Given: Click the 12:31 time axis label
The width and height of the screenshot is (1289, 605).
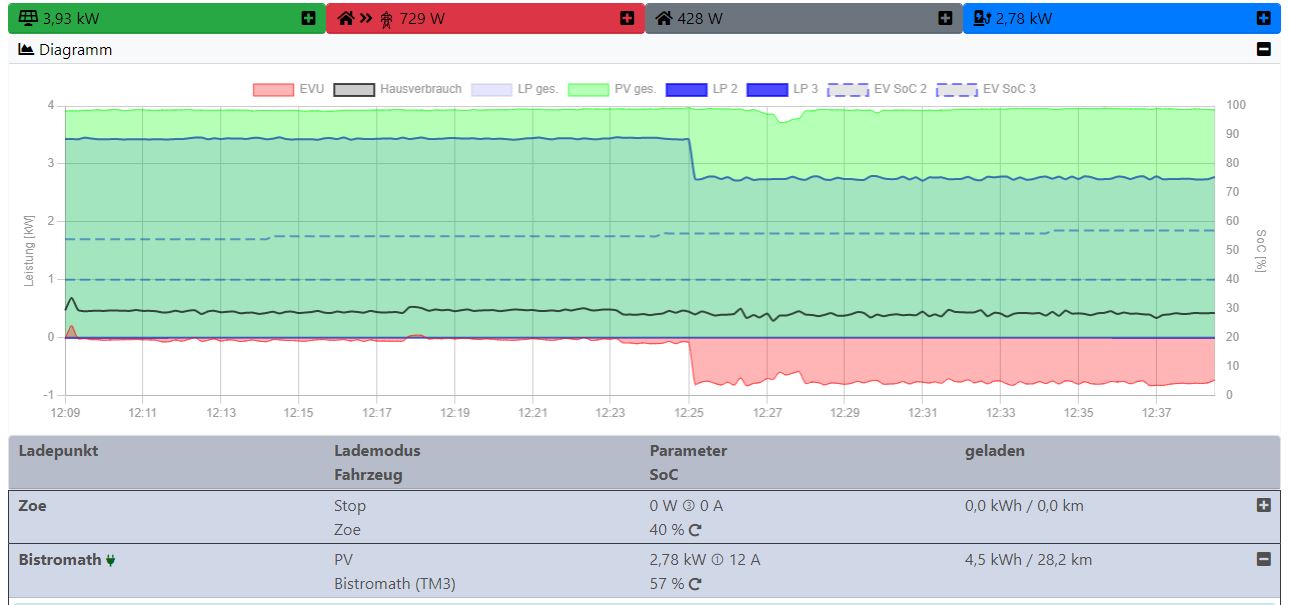Looking at the screenshot, I should pyautogui.click(x=922, y=412).
